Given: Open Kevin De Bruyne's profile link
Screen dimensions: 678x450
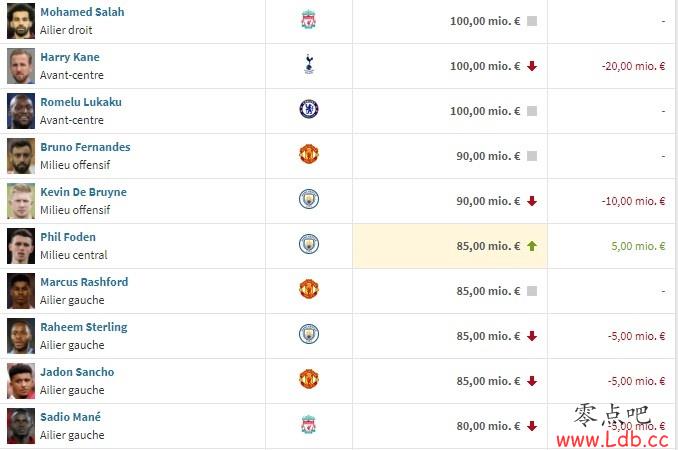Looking at the screenshot, I should [83, 192].
